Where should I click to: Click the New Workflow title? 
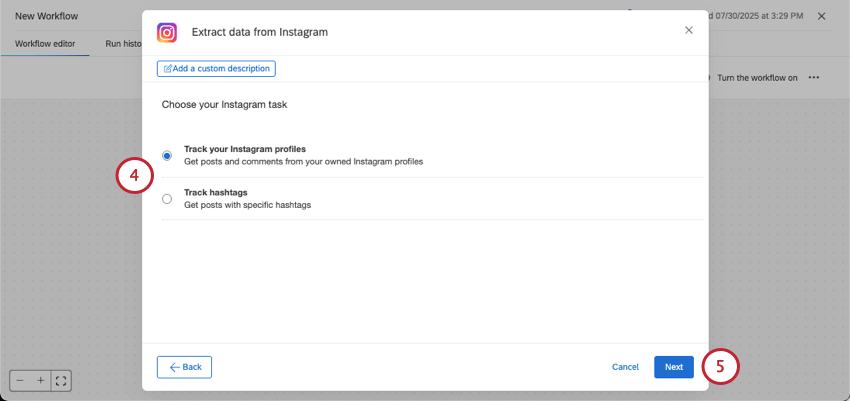pyautogui.click(x=46, y=16)
